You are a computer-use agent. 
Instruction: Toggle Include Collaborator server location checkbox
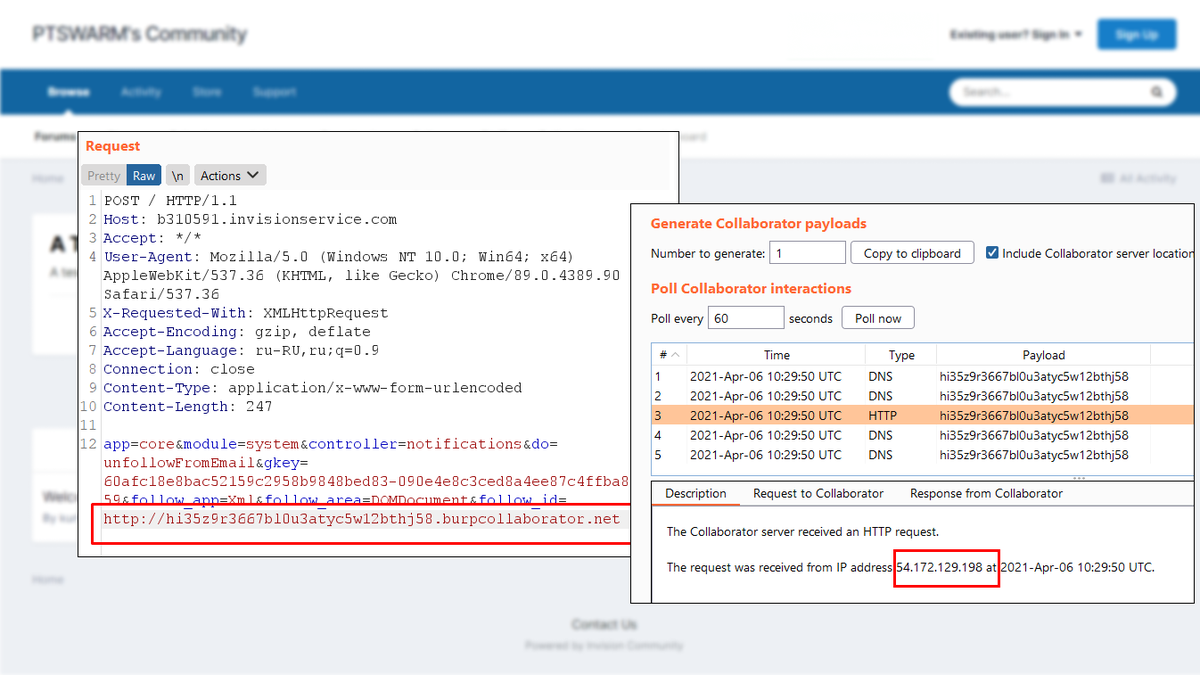992,253
